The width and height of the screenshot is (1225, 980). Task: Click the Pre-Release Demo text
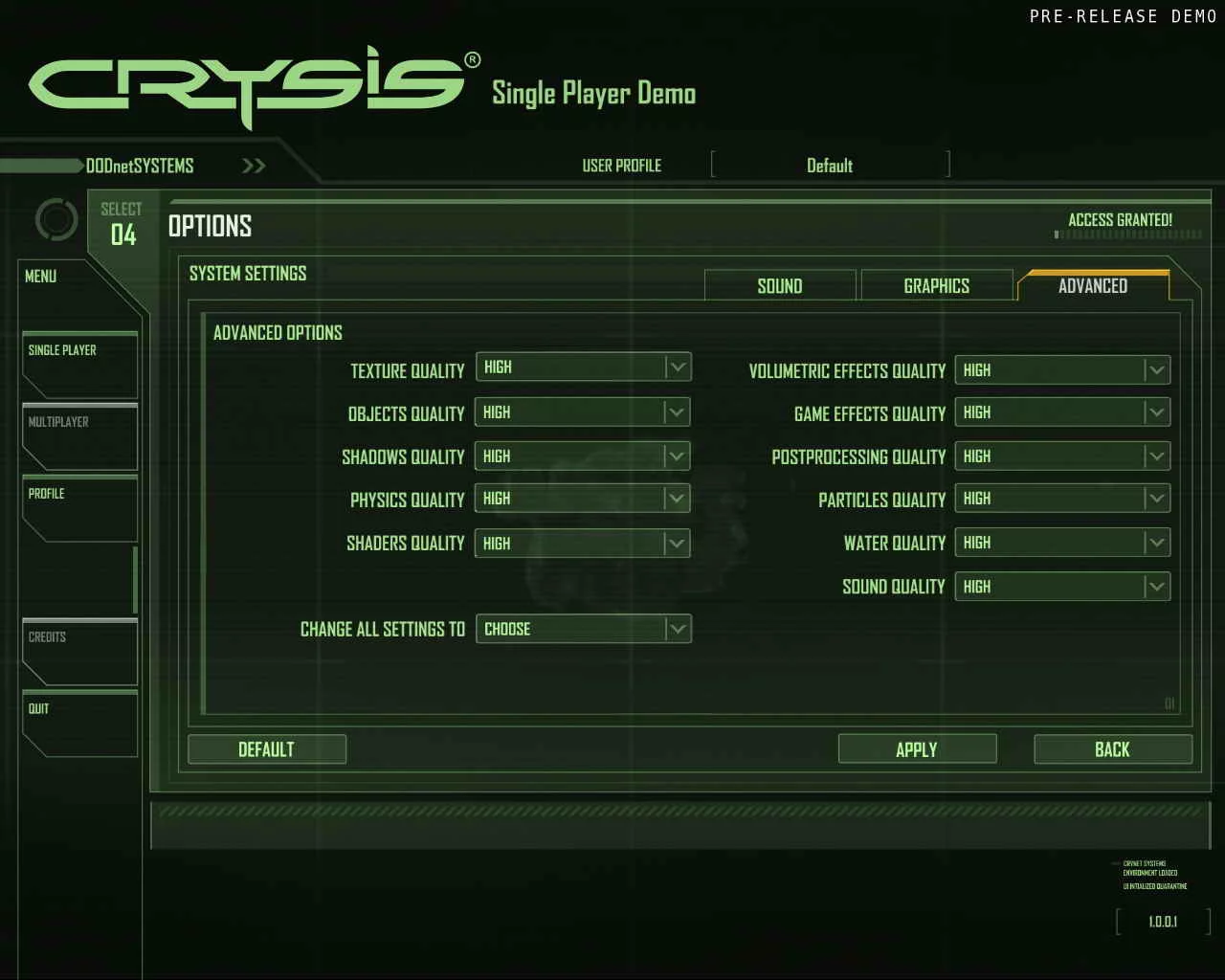(1123, 16)
